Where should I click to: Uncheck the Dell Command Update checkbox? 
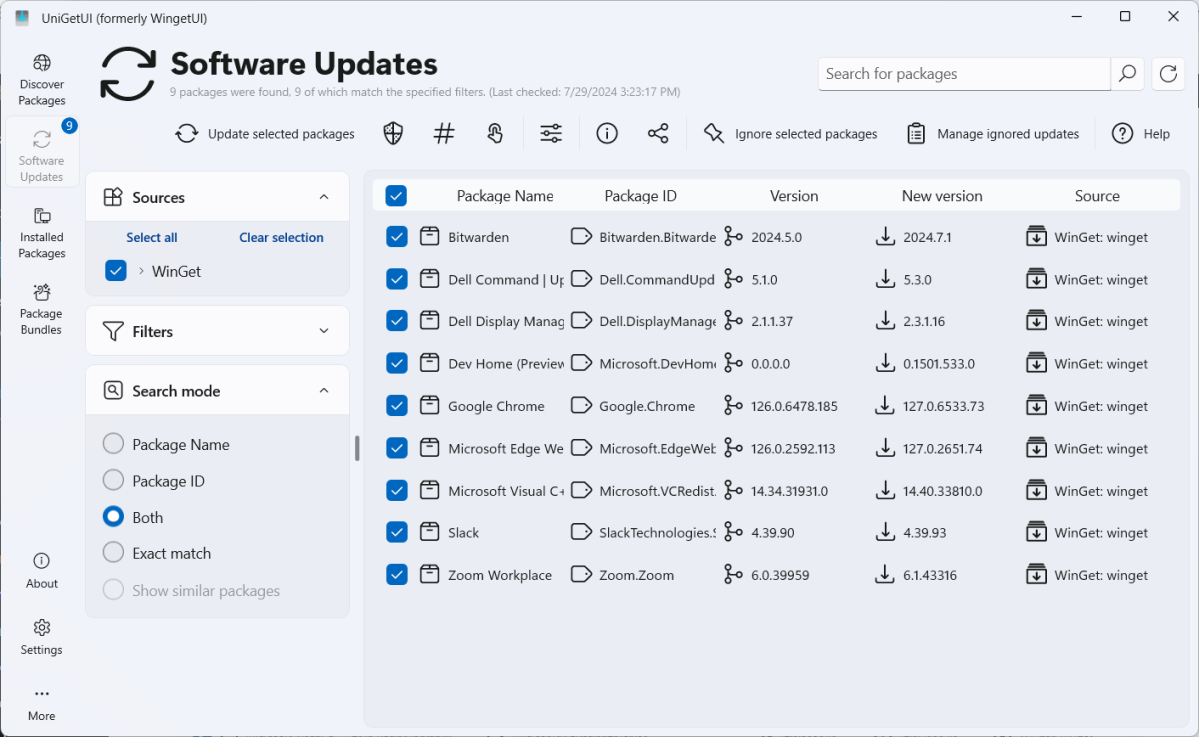(396, 279)
